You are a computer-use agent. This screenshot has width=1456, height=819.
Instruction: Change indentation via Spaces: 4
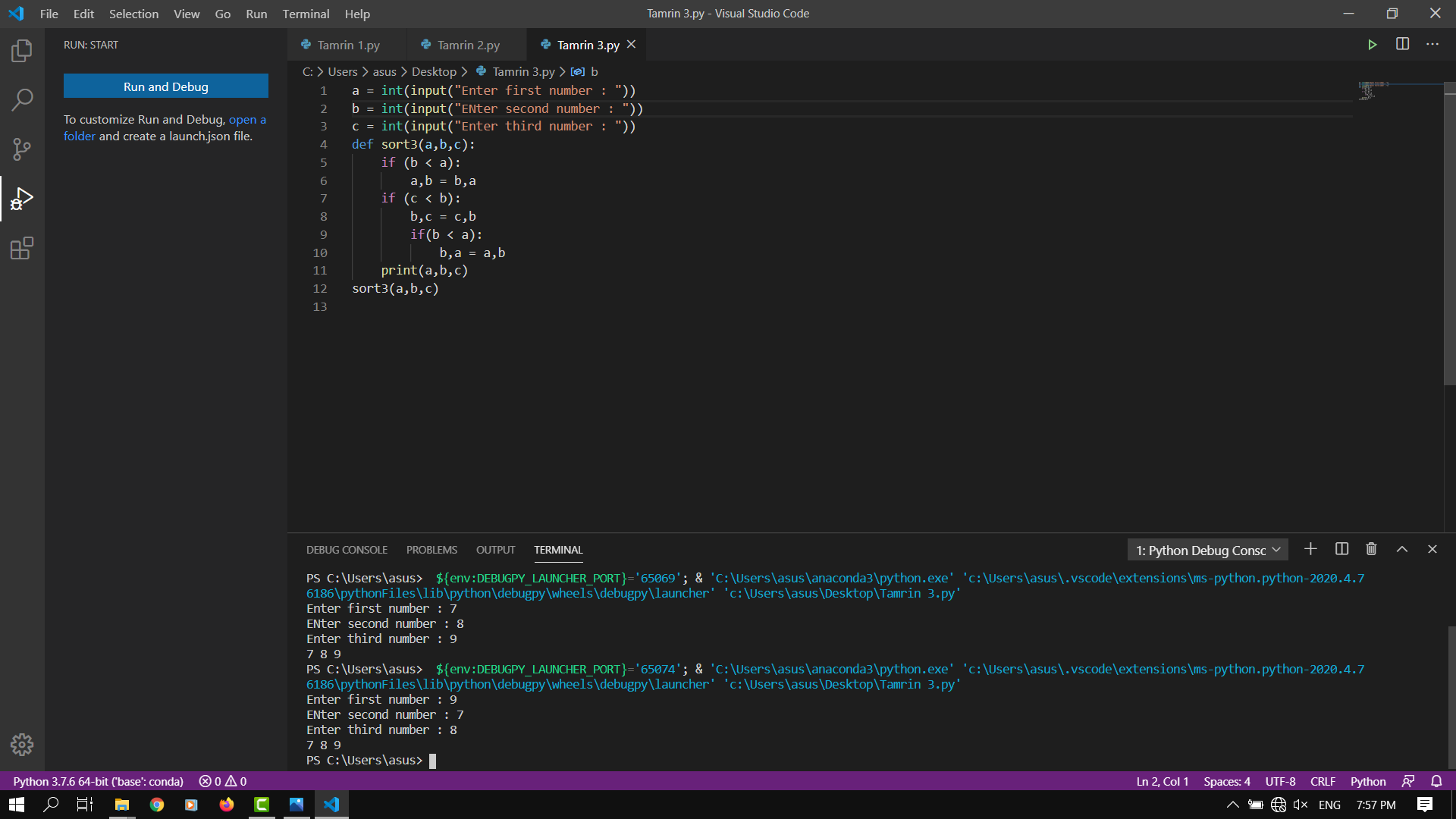click(x=1227, y=781)
